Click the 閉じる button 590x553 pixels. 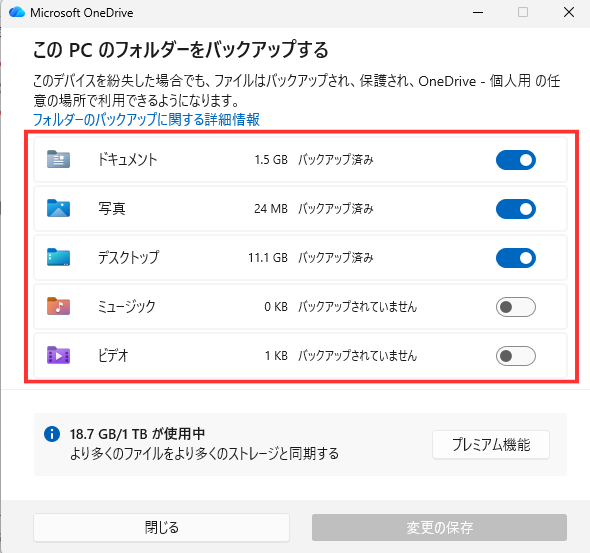click(161, 527)
